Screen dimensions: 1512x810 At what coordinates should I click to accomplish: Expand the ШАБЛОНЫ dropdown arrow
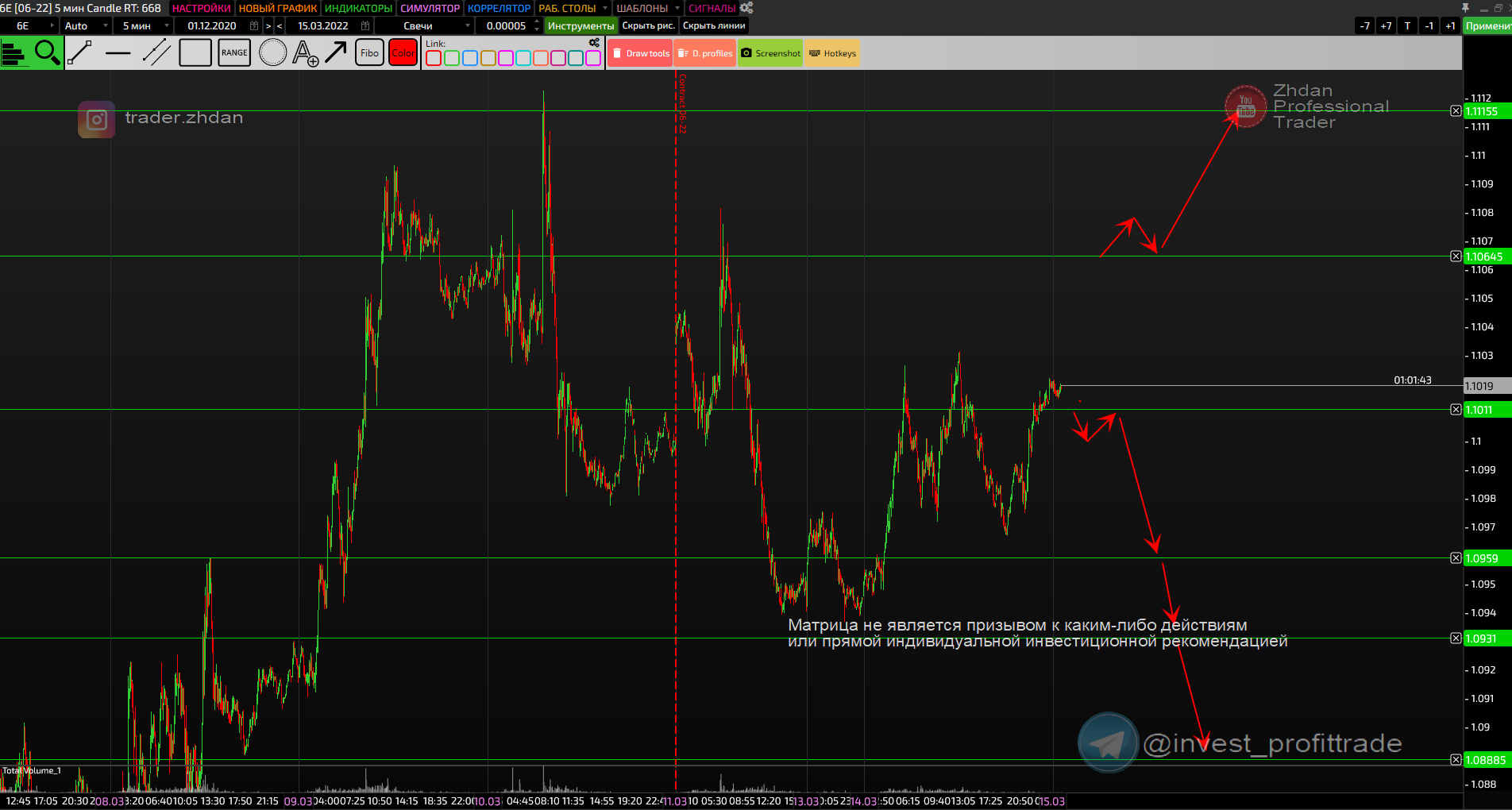(677, 8)
